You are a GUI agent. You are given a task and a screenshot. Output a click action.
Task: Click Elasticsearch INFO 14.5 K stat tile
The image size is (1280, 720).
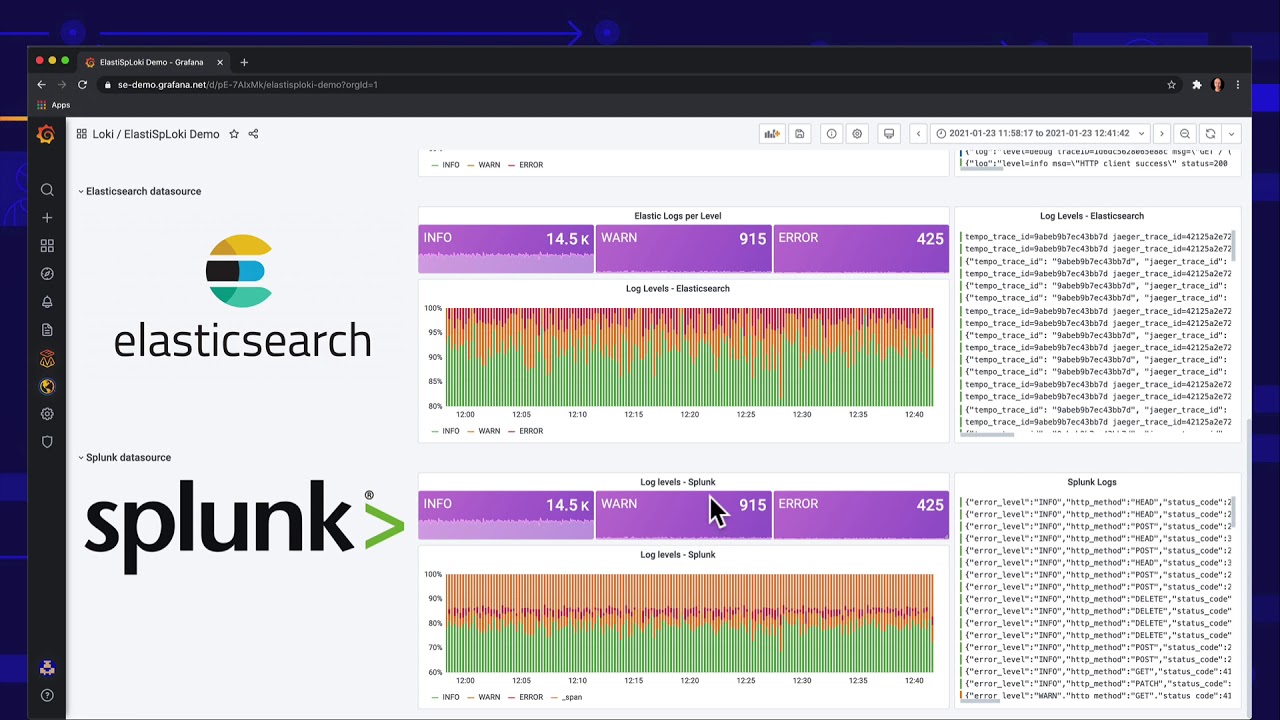[506, 249]
